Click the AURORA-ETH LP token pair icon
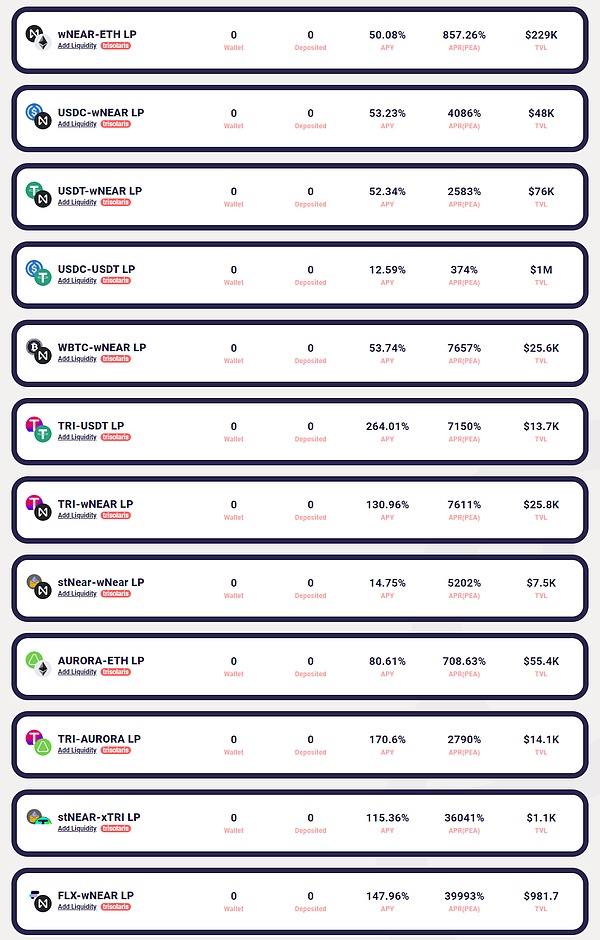This screenshot has height=940, width=600. click(38, 665)
